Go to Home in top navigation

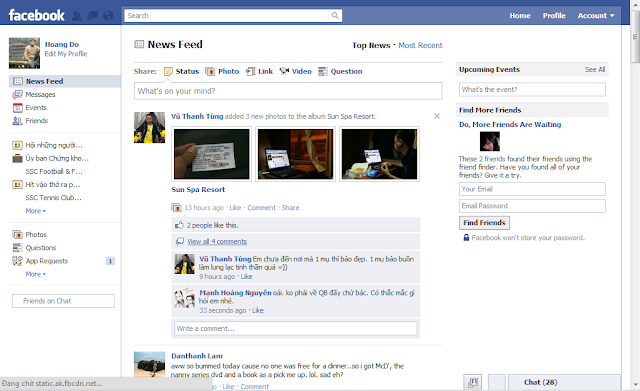[520, 16]
